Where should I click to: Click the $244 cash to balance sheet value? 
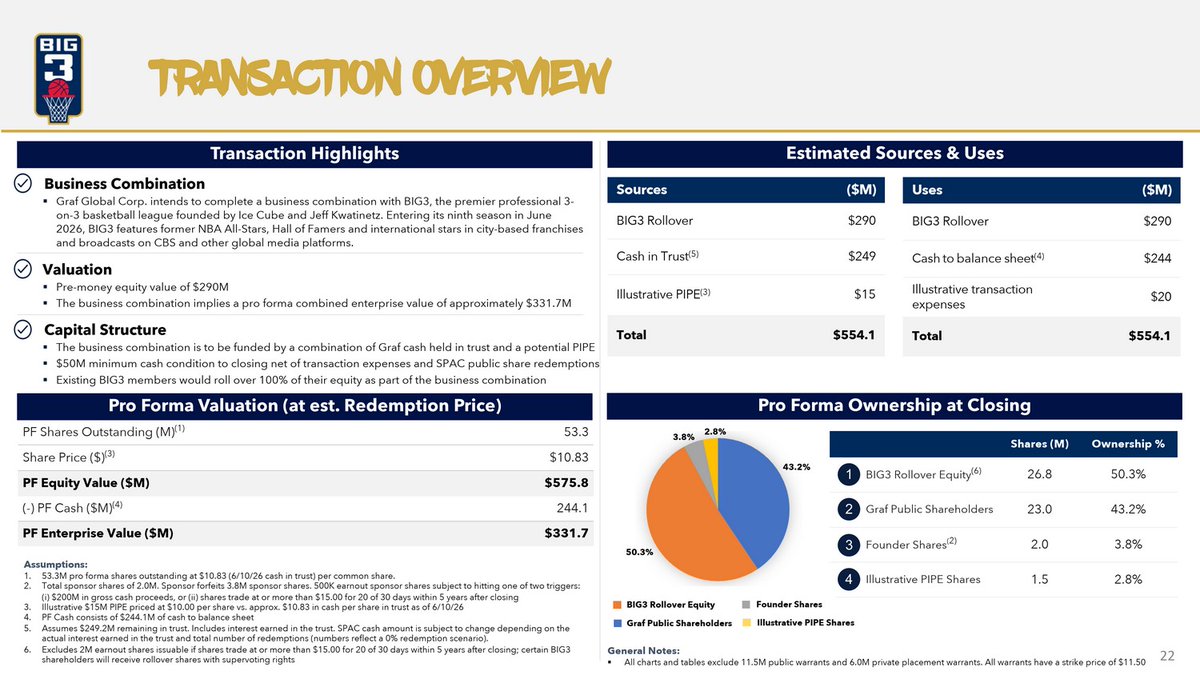pos(1157,258)
